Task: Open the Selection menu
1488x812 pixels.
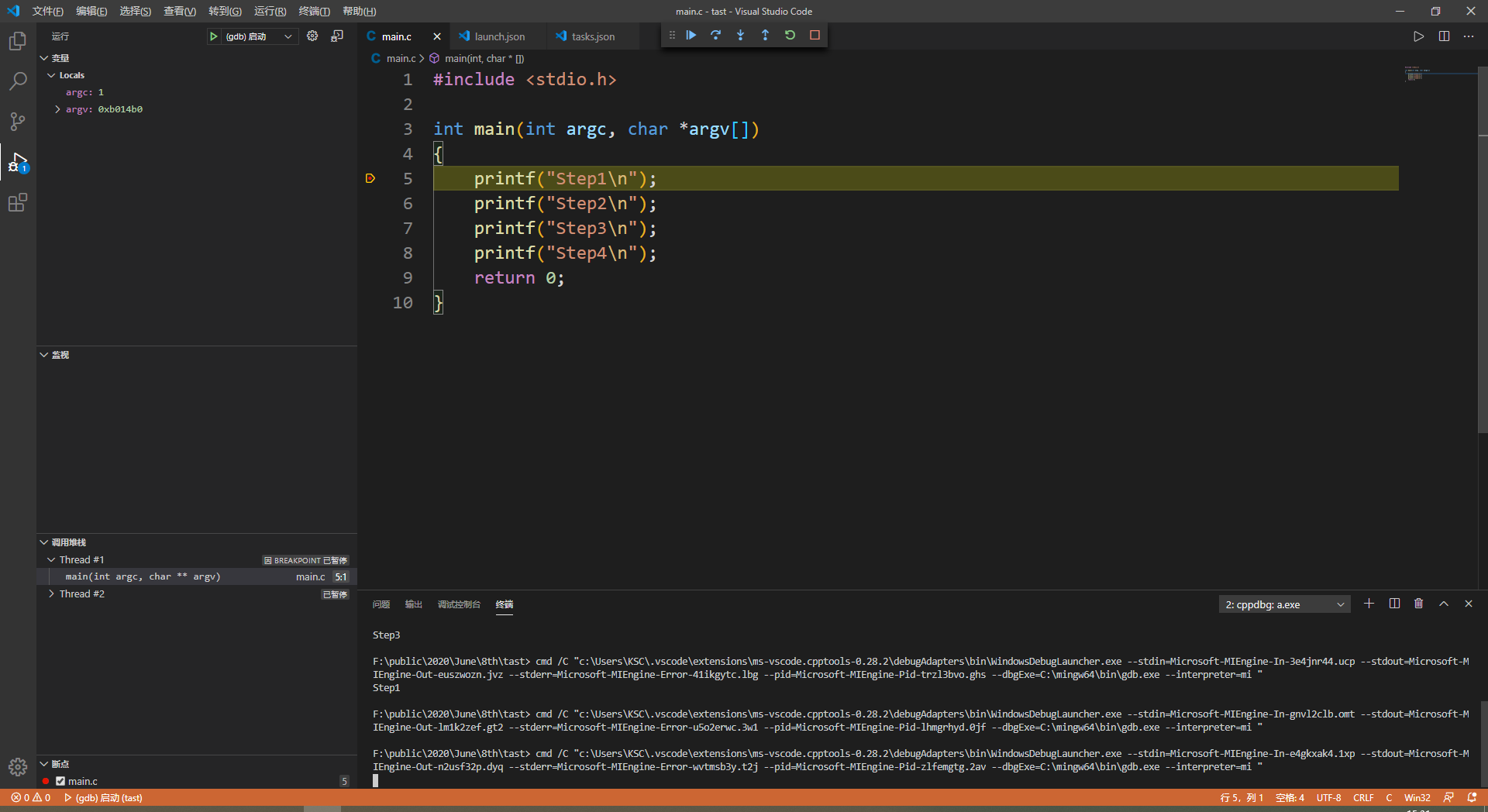Action: [136, 11]
